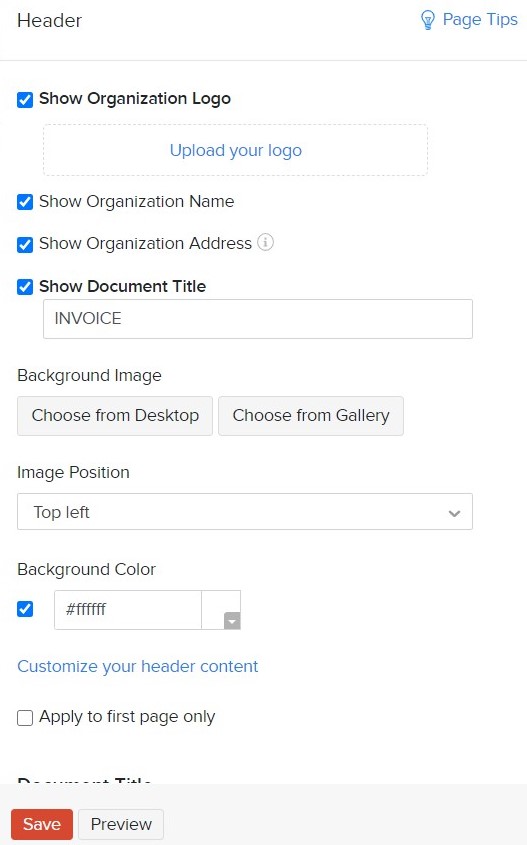Click the Page Tips lightbulb icon

[427, 20]
